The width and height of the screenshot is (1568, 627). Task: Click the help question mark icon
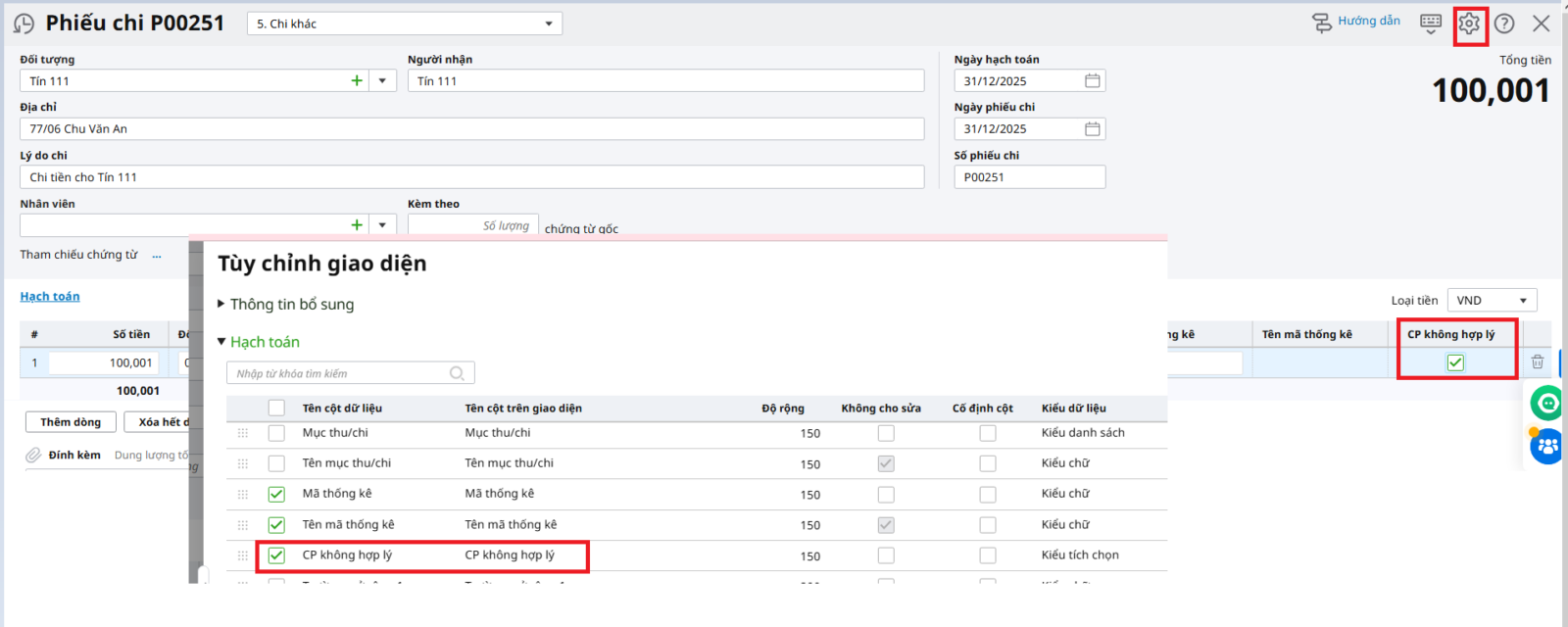(1504, 24)
